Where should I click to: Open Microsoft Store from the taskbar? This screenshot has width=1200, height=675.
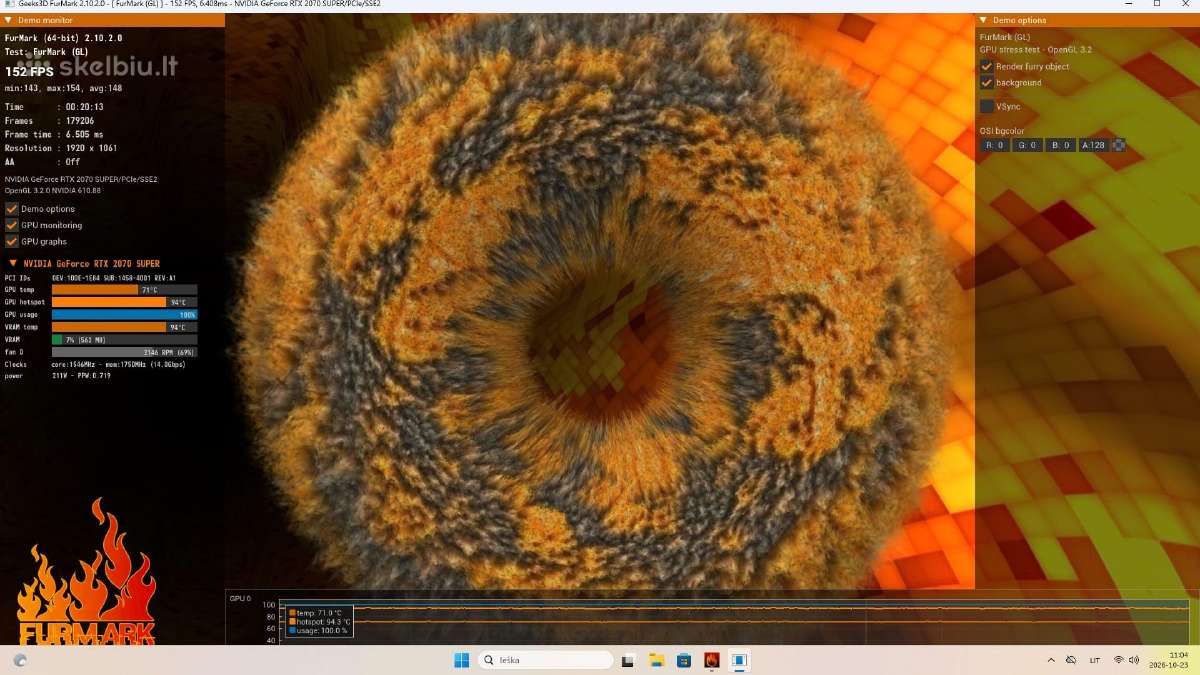pyautogui.click(x=684, y=660)
